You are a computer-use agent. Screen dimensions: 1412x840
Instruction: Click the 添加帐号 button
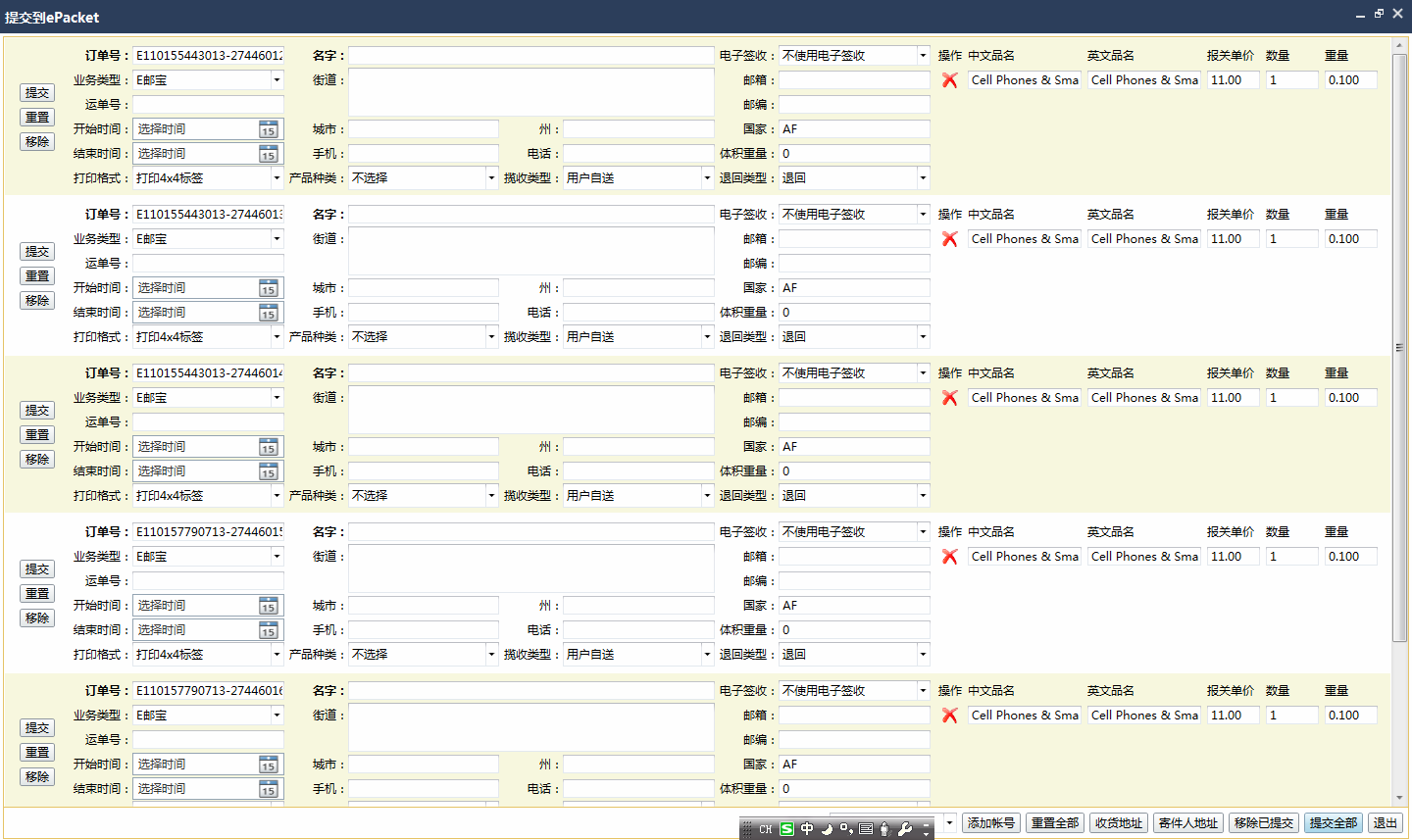991,823
